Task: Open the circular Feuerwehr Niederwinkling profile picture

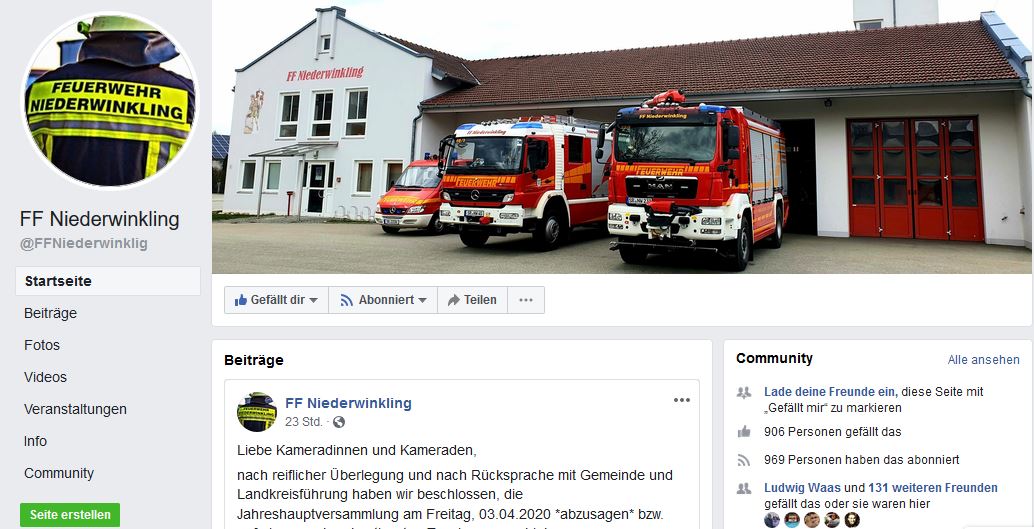Action: [110, 100]
